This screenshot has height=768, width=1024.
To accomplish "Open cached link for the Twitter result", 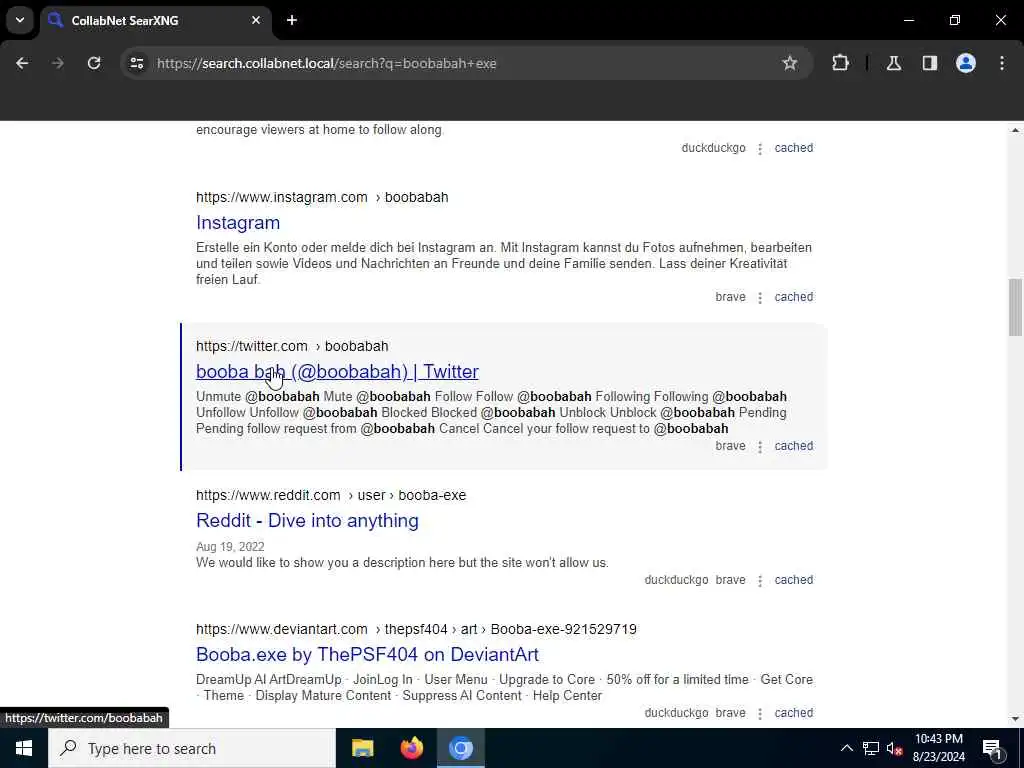I will pyautogui.click(x=793, y=446).
